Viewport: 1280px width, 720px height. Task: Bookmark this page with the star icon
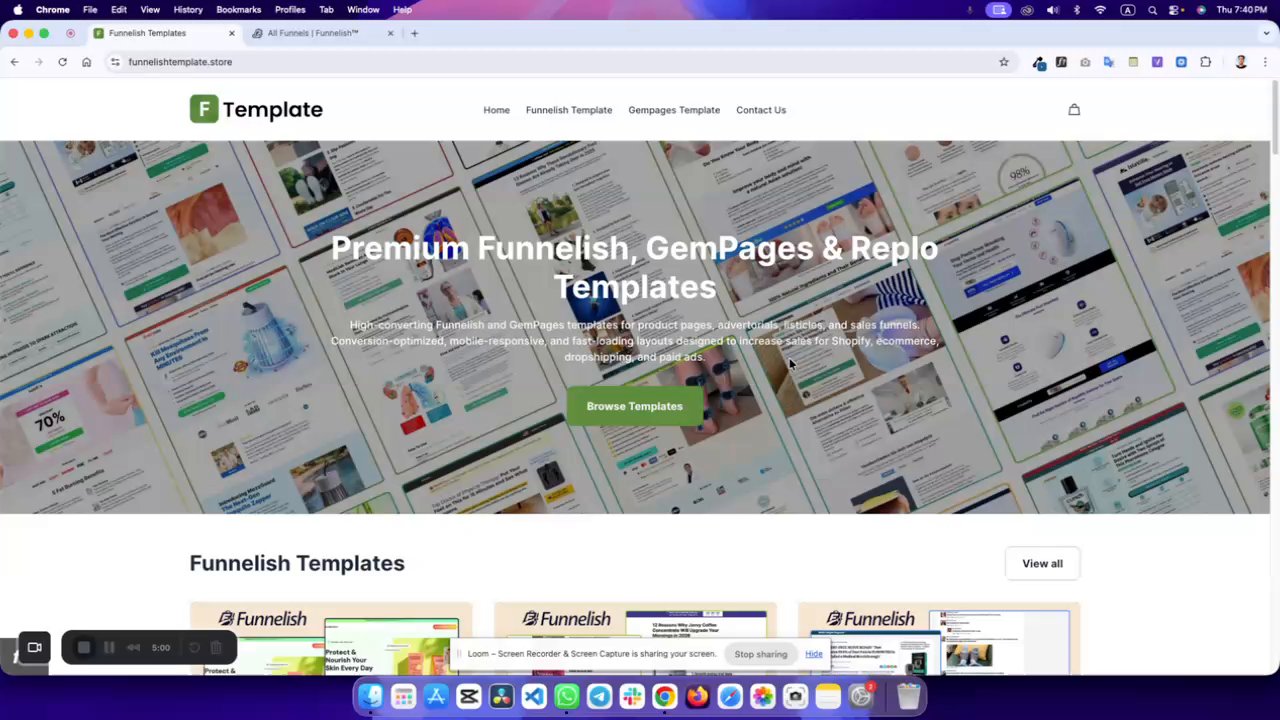[x=1004, y=62]
